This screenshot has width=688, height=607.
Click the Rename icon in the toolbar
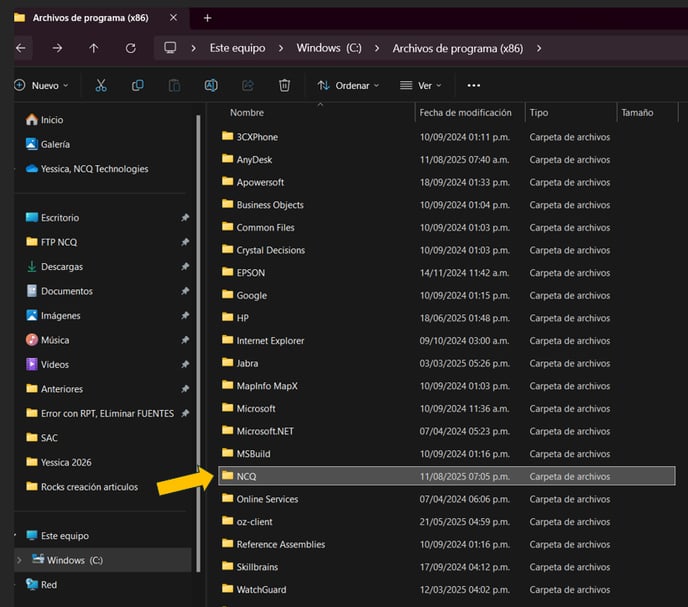click(x=211, y=85)
